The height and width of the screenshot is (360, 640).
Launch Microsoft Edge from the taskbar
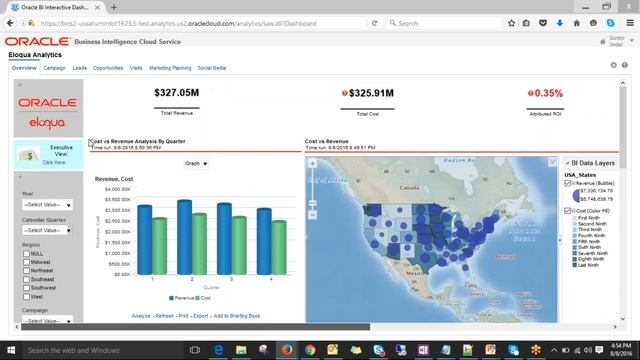[218, 350]
